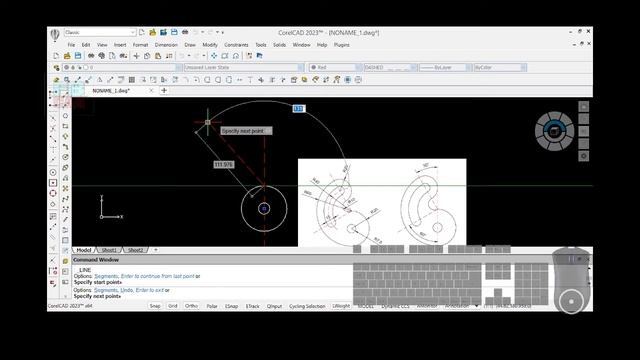The width and height of the screenshot is (640, 360).
Task: Click the Save As icon in quick access bar
Action: pyautogui.click(x=163, y=32)
